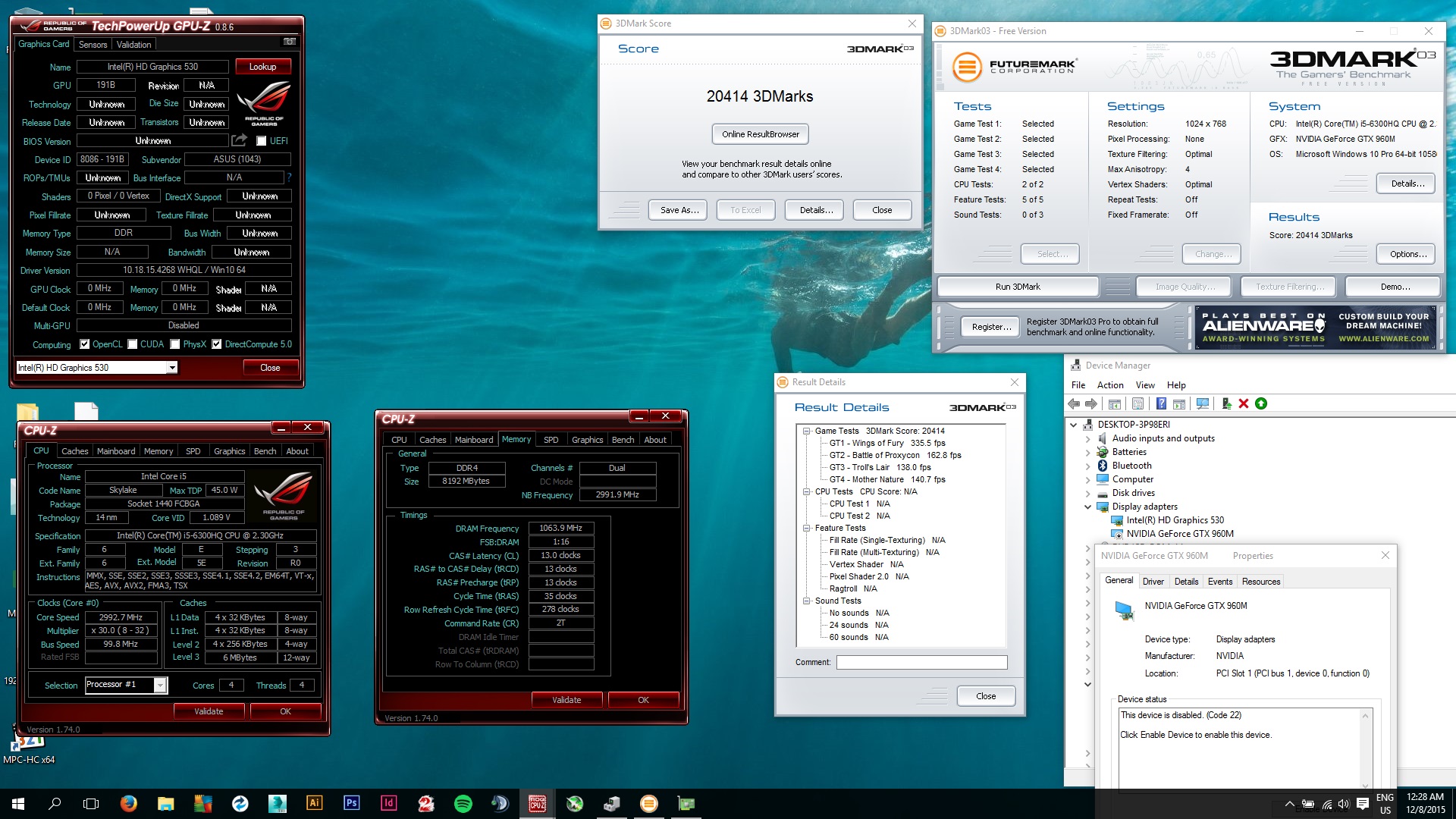Open the Action Center notification icon

pyautogui.click(x=1362, y=803)
